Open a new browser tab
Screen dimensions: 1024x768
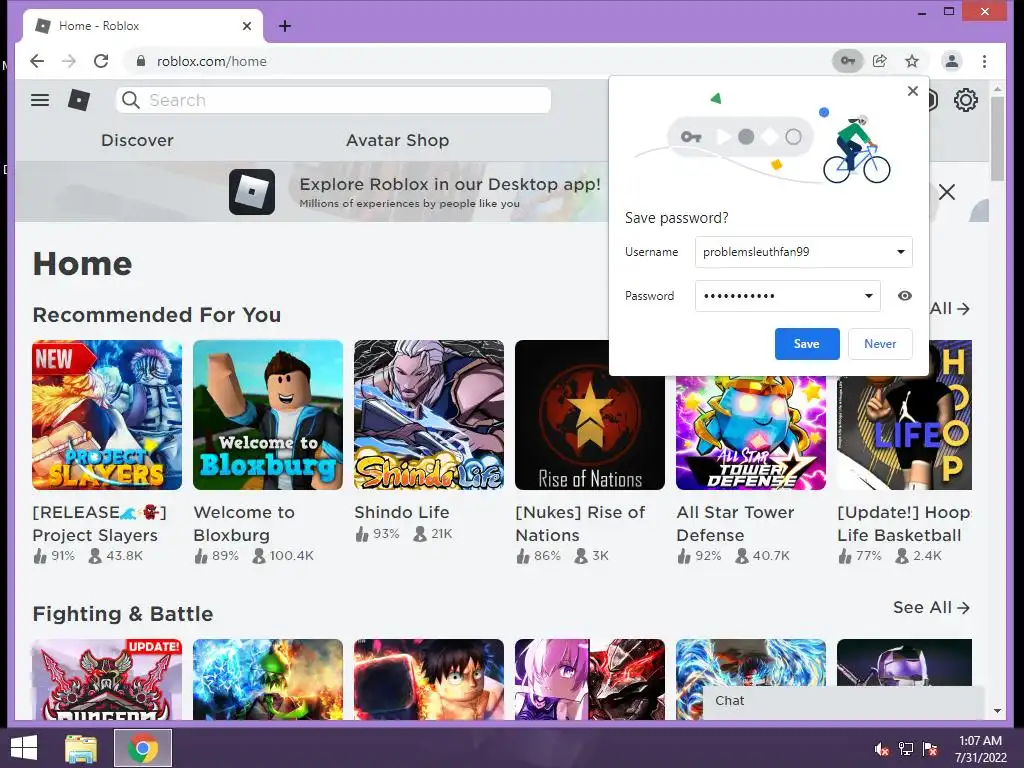pos(285,26)
